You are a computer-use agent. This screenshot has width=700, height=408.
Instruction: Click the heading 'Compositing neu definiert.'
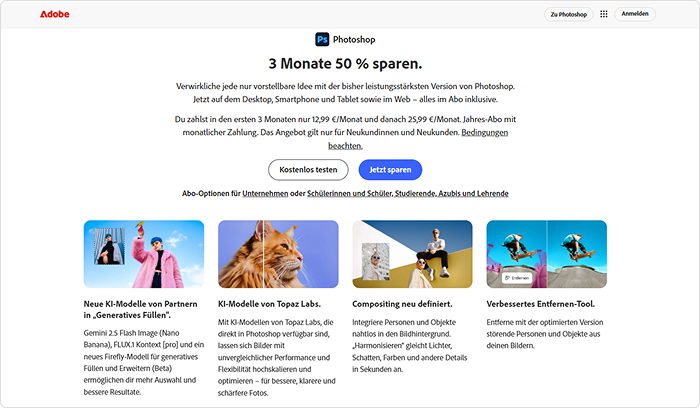[402, 304]
